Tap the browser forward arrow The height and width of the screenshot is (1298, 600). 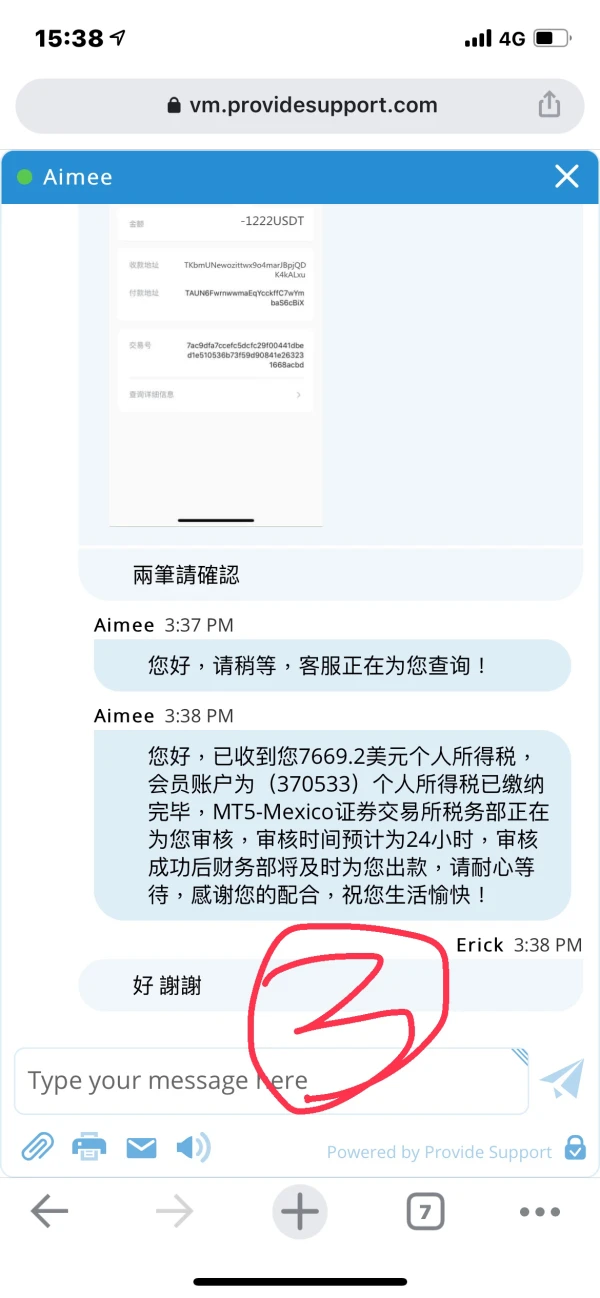click(175, 1212)
